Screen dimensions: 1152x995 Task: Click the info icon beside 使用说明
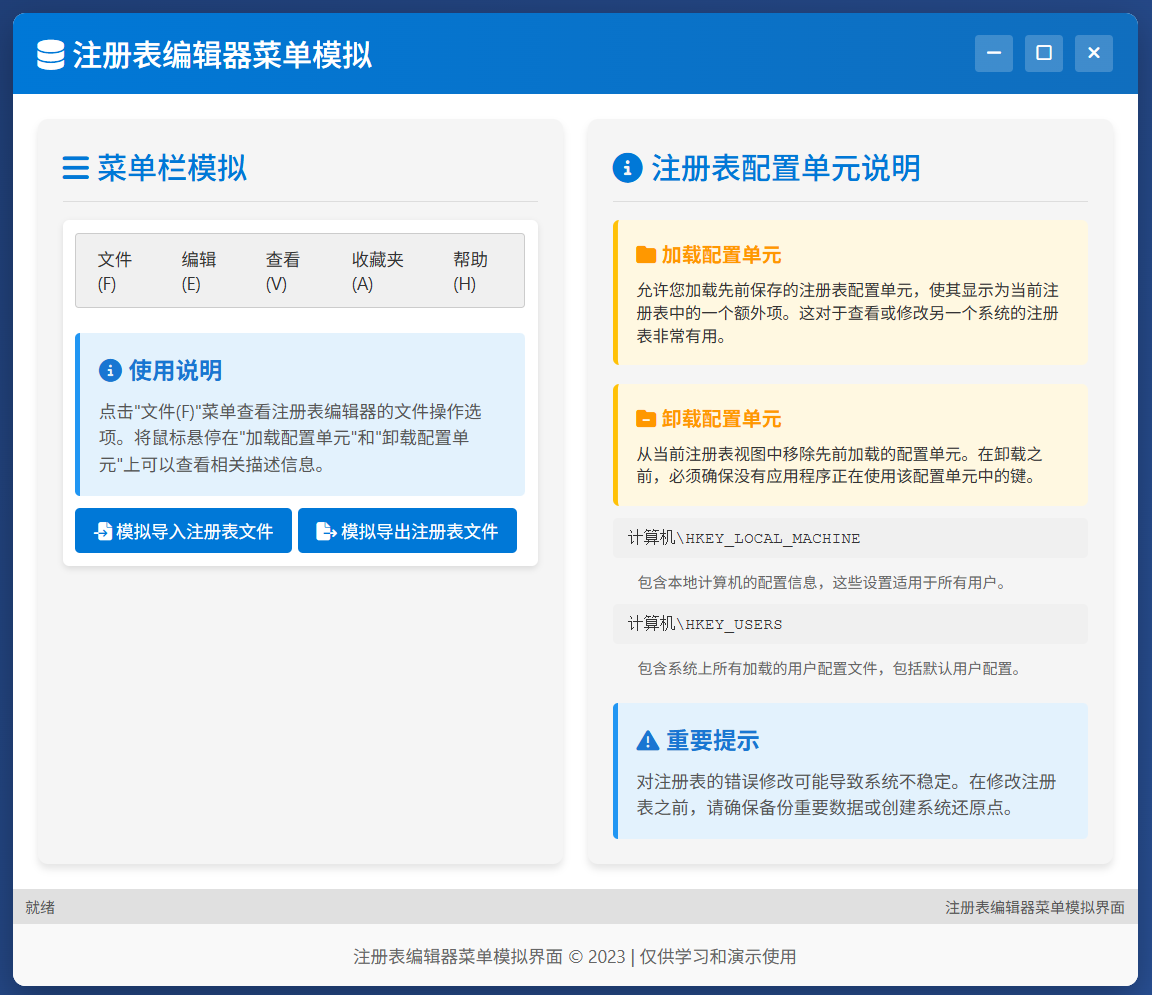coord(110,370)
